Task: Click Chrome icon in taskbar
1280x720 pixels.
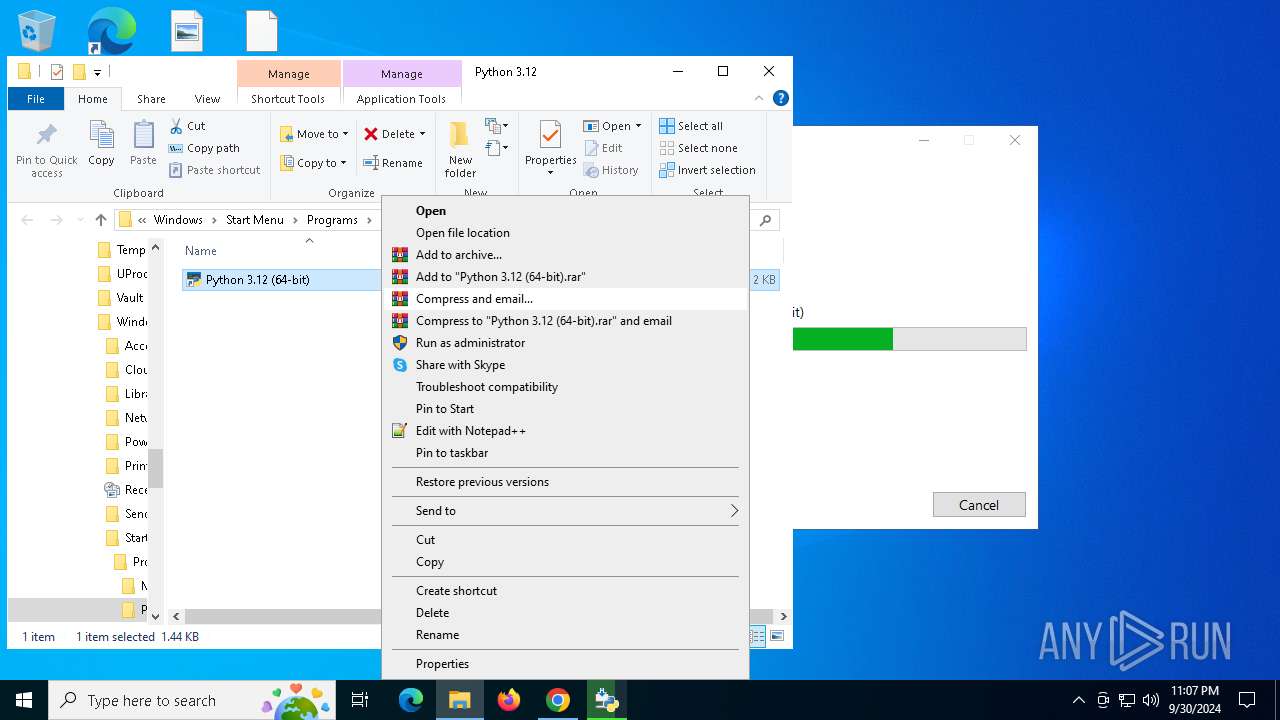Action: pos(558,700)
